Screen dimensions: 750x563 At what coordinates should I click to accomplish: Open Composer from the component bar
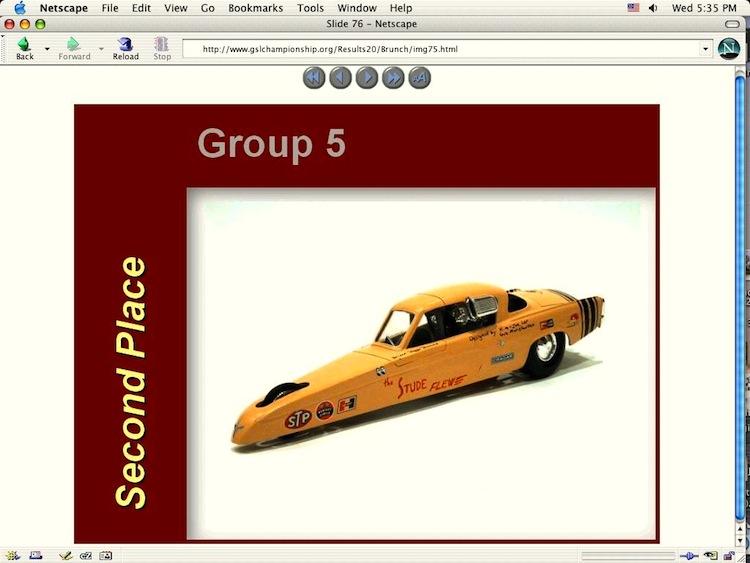[66, 555]
